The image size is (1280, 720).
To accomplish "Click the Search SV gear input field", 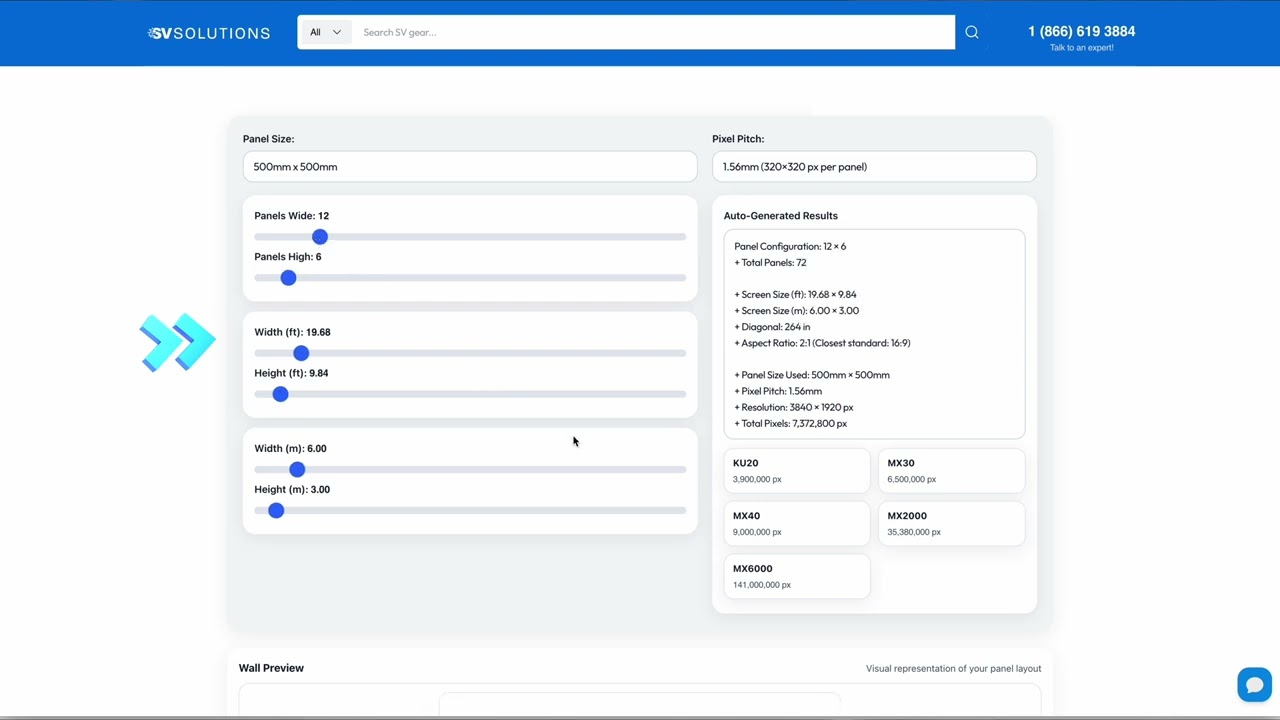I will [x=654, y=32].
